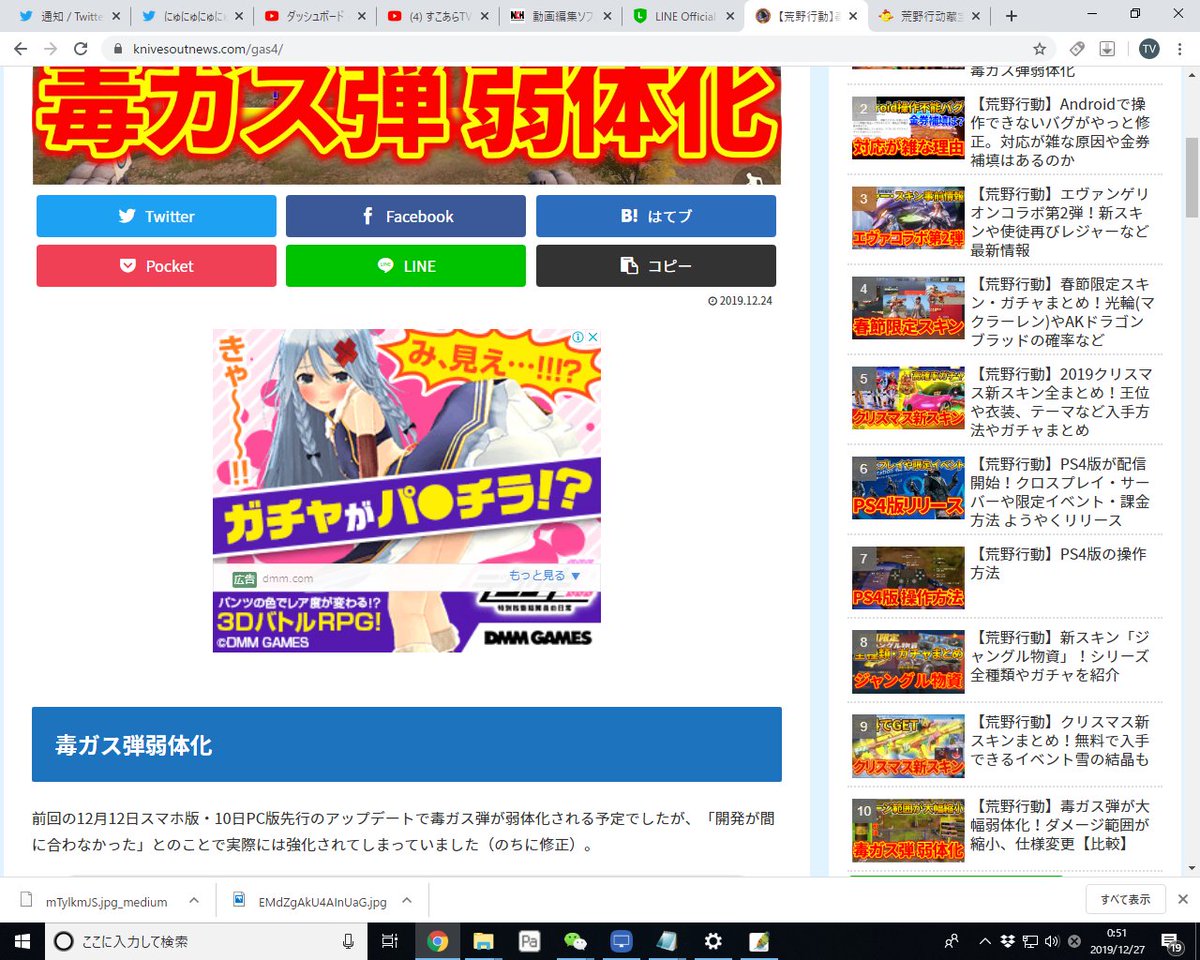This screenshot has height=960, width=1200.
Task: Click ranking 8 ジャングル物資 thumbnail
Action: 908,662
